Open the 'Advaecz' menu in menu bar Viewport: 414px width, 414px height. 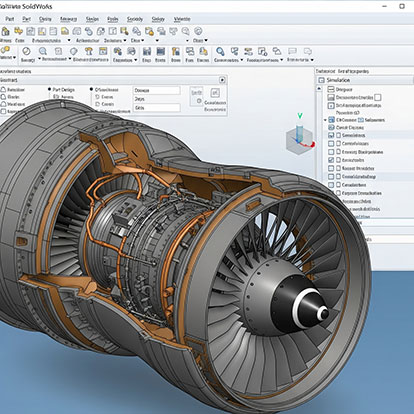68,19
